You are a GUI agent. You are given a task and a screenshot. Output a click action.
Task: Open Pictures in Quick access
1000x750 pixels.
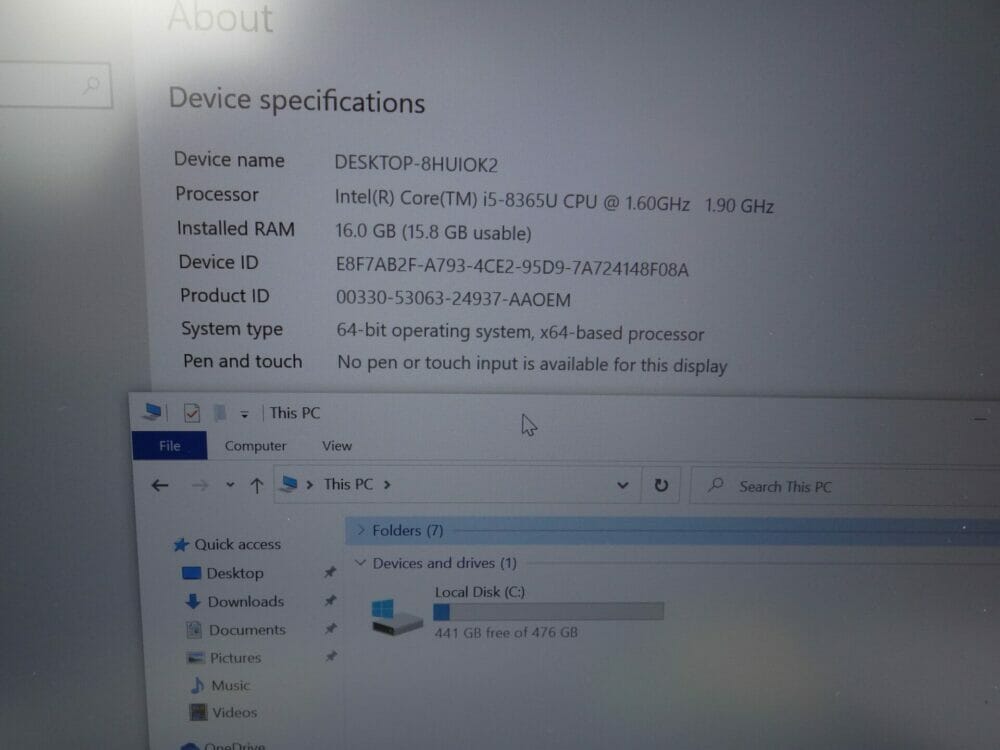(x=235, y=658)
